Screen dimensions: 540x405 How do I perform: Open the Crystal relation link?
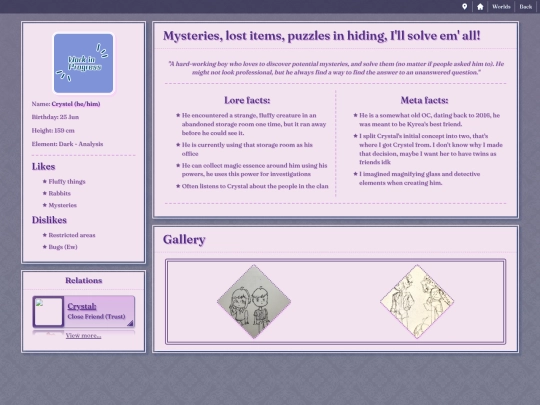pyautogui.click(x=82, y=306)
